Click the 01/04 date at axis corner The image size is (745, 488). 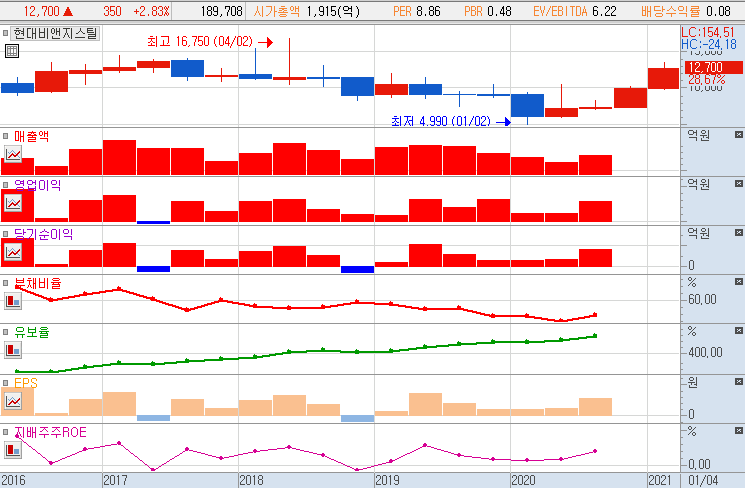704,480
